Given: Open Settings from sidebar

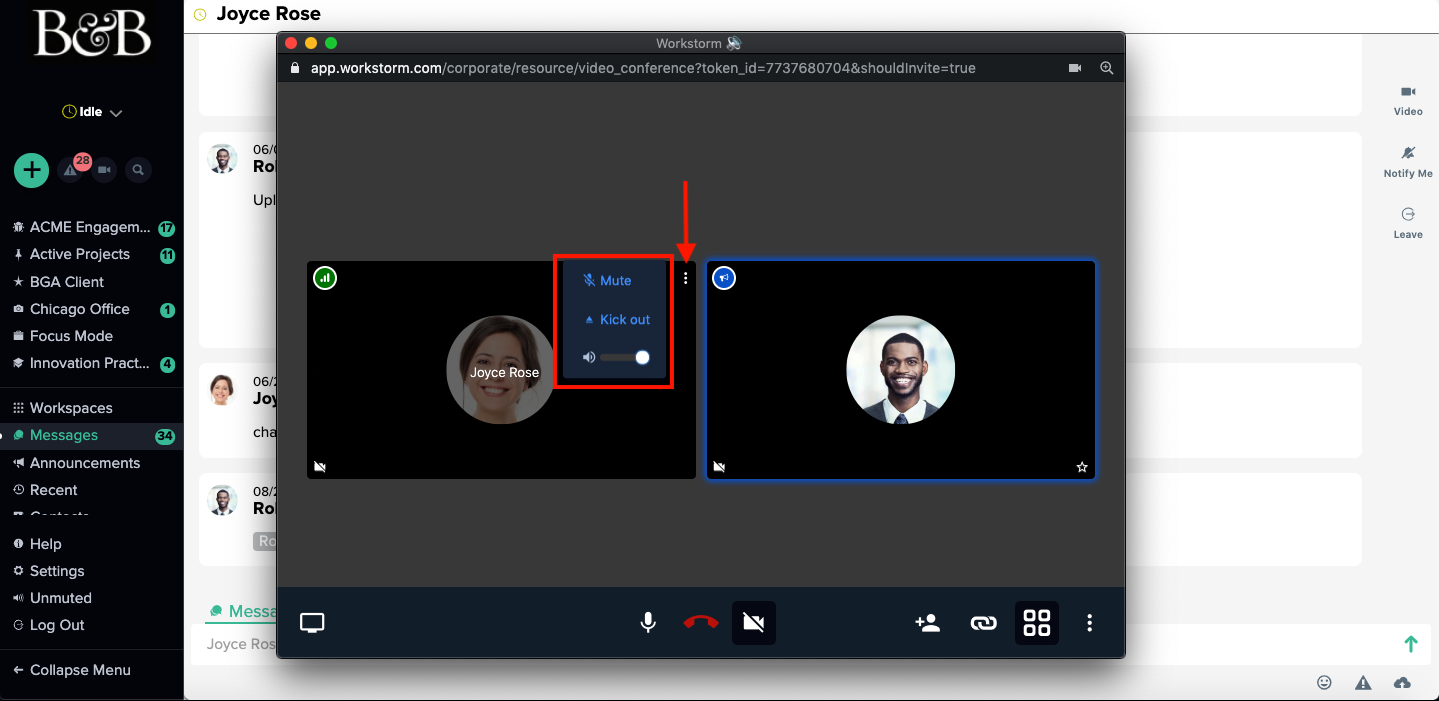Looking at the screenshot, I should [57, 571].
